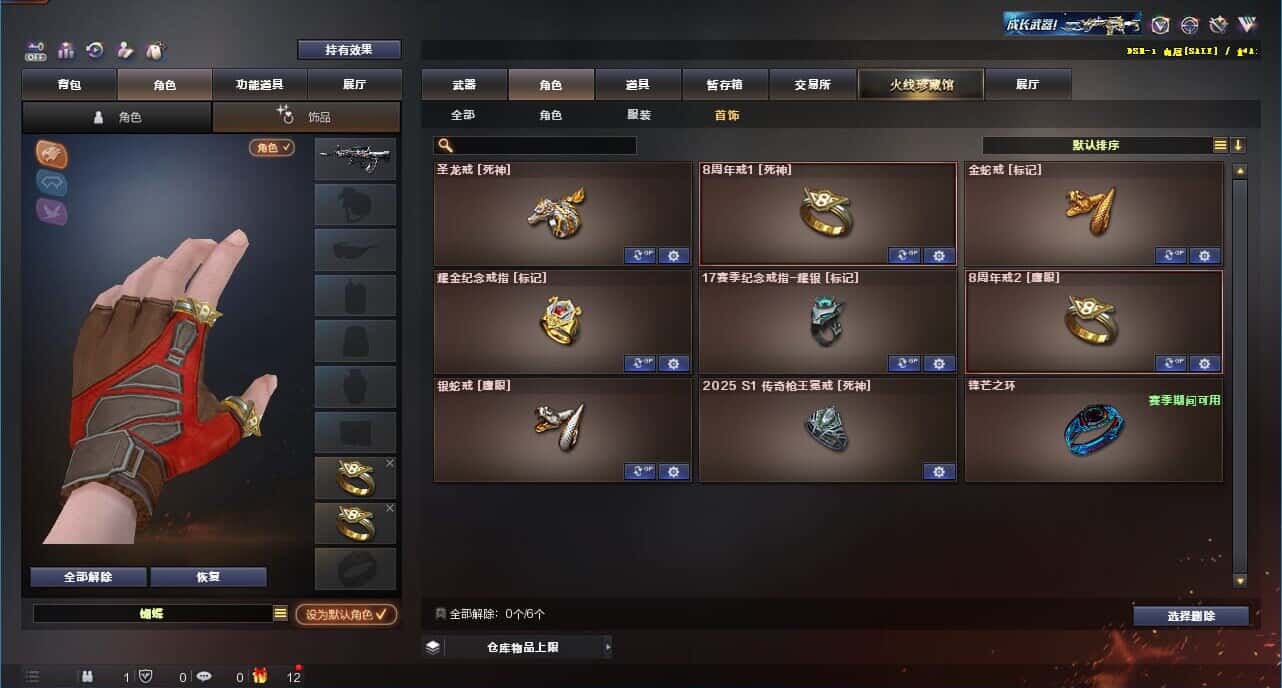Toggle the 角色 checkmark pill in preview
1282x688 pixels.
(272, 147)
